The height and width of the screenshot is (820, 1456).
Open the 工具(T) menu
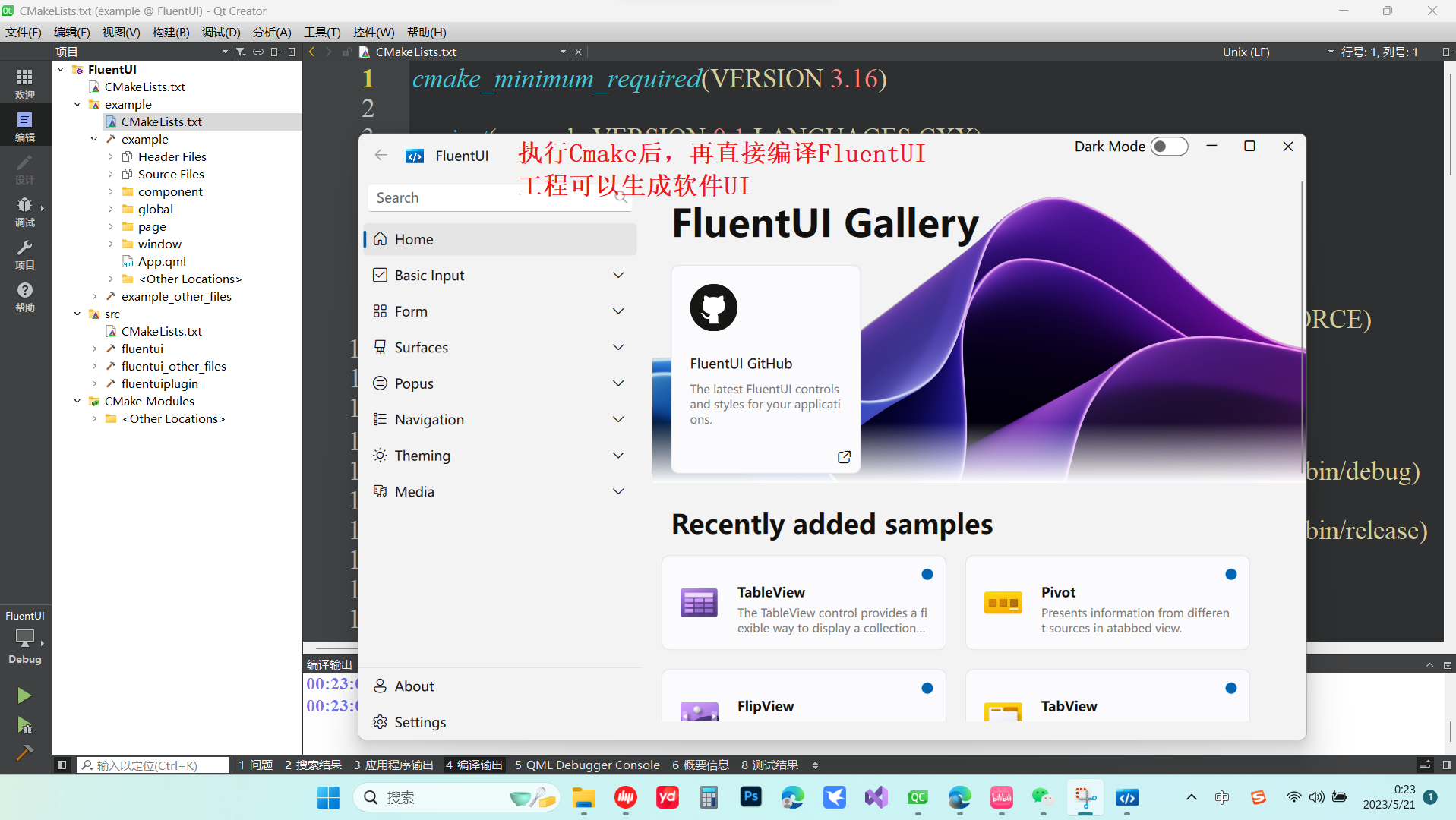pyautogui.click(x=321, y=32)
